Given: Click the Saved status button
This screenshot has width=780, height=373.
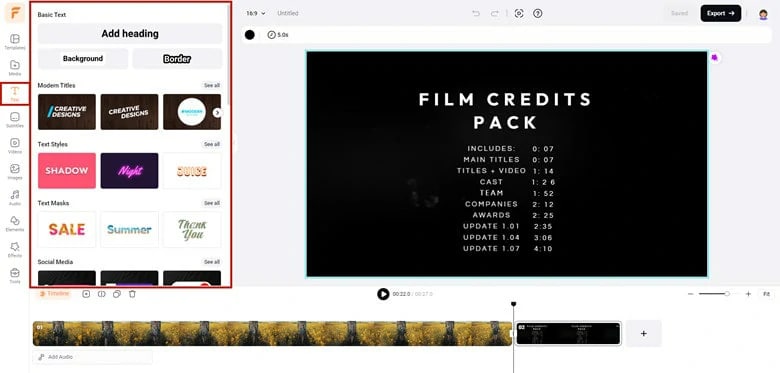Looking at the screenshot, I should pos(679,13).
